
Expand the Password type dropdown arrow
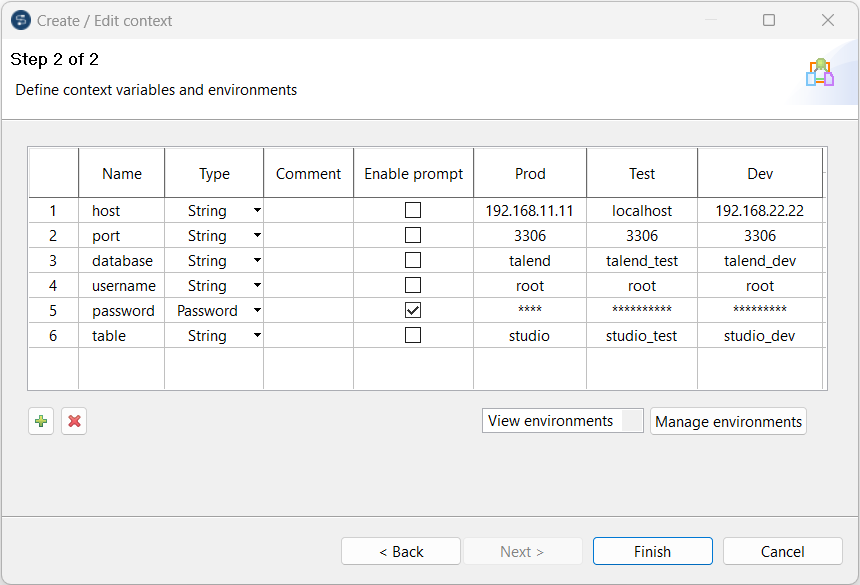(257, 311)
